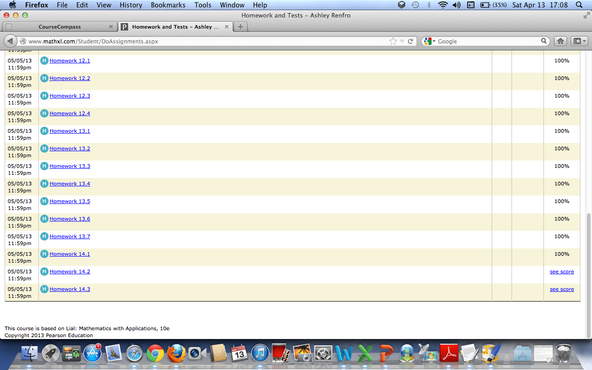The width and height of the screenshot is (592, 370).
Task: Click the H icon beside Homework 14.3
Action: coord(44,289)
